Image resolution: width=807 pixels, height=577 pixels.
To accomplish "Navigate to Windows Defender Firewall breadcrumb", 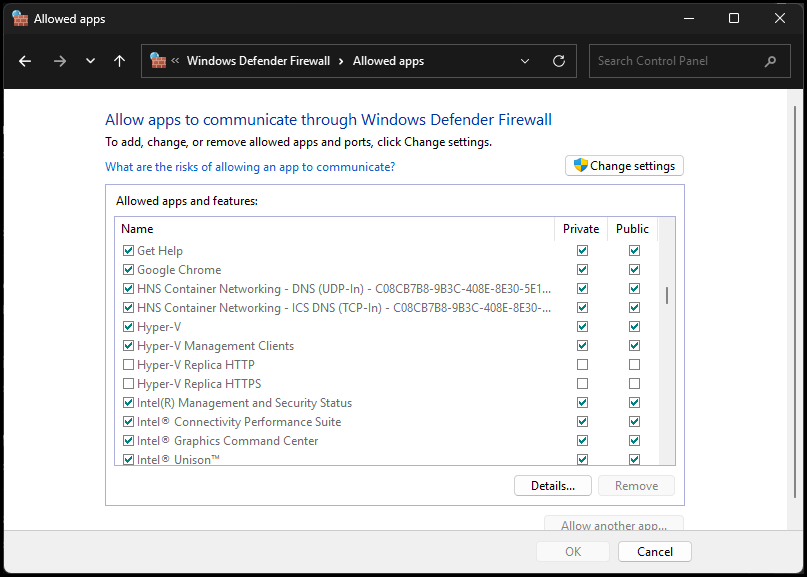I will [x=258, y=61].
